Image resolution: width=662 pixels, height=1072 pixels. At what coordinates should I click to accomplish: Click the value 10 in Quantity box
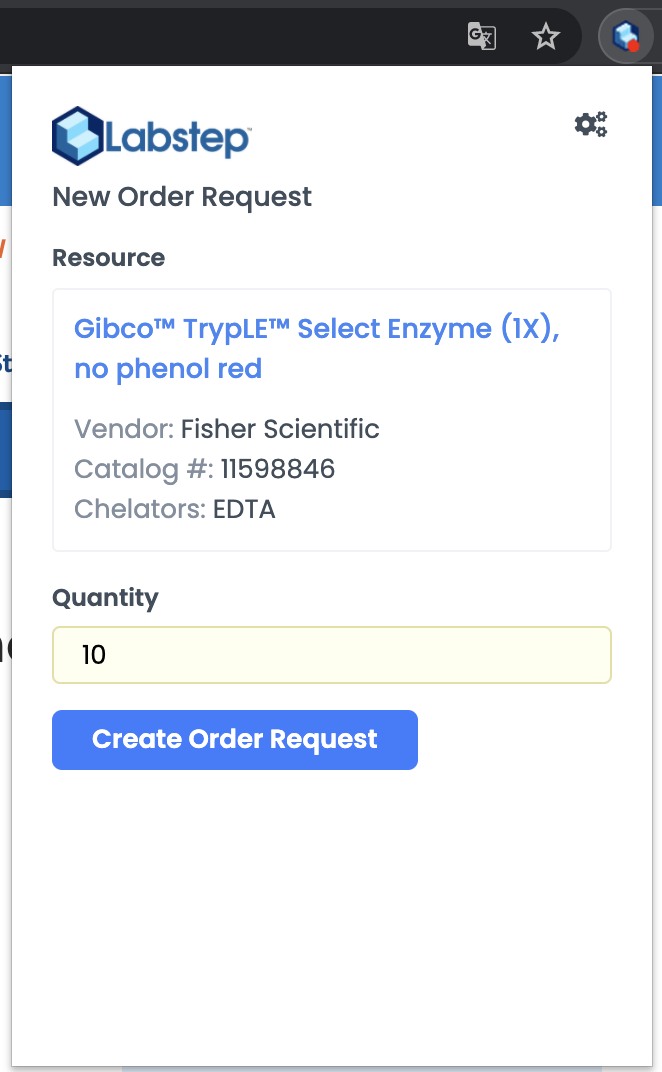click(94, 655)
